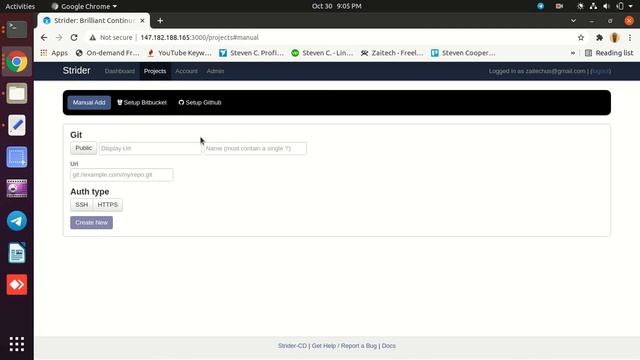
Task: Open the Reading list
Action: 609,53
